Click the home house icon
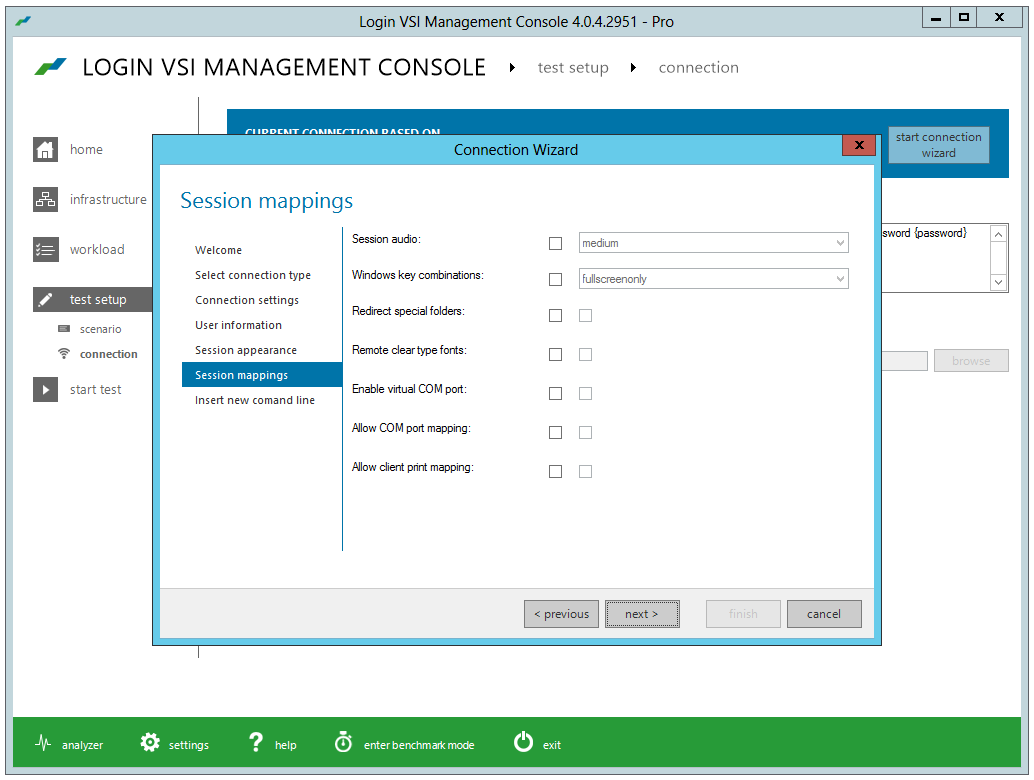The image size is (1034, 780). point(45,149)
